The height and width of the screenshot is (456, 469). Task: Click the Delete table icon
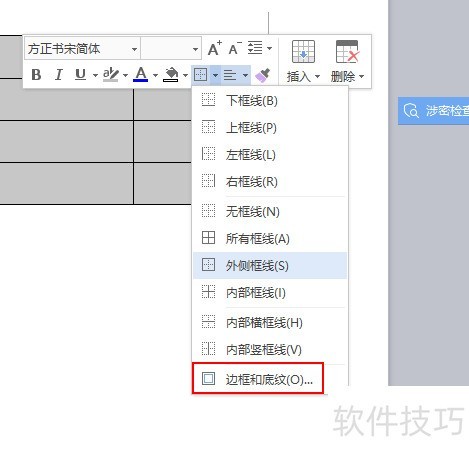pos(347,52)
